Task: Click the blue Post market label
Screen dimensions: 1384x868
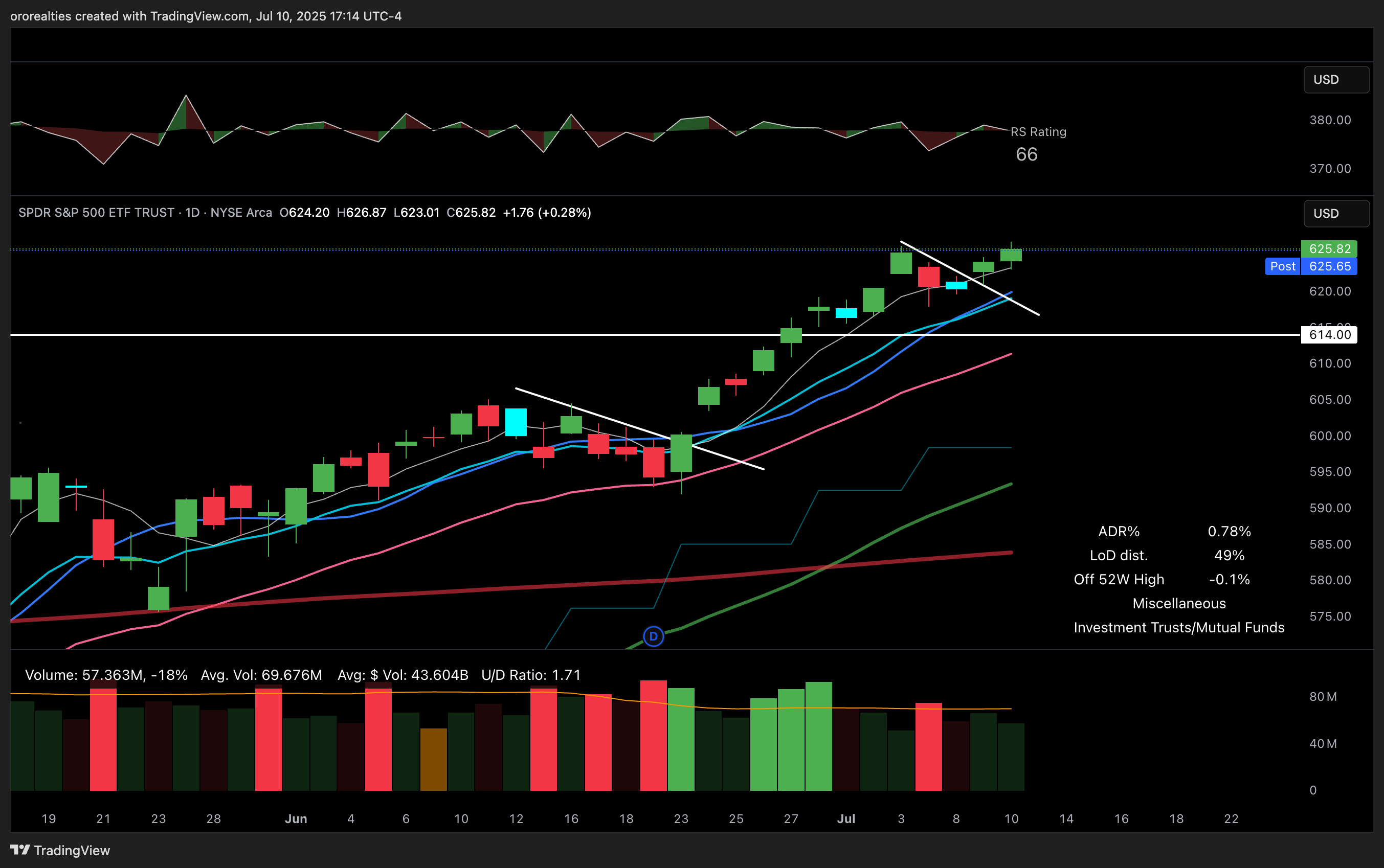Action: (1282, 266)
